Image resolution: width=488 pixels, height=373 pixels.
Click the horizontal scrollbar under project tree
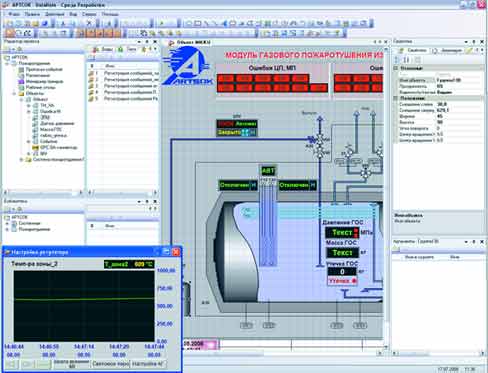[43, 193]
